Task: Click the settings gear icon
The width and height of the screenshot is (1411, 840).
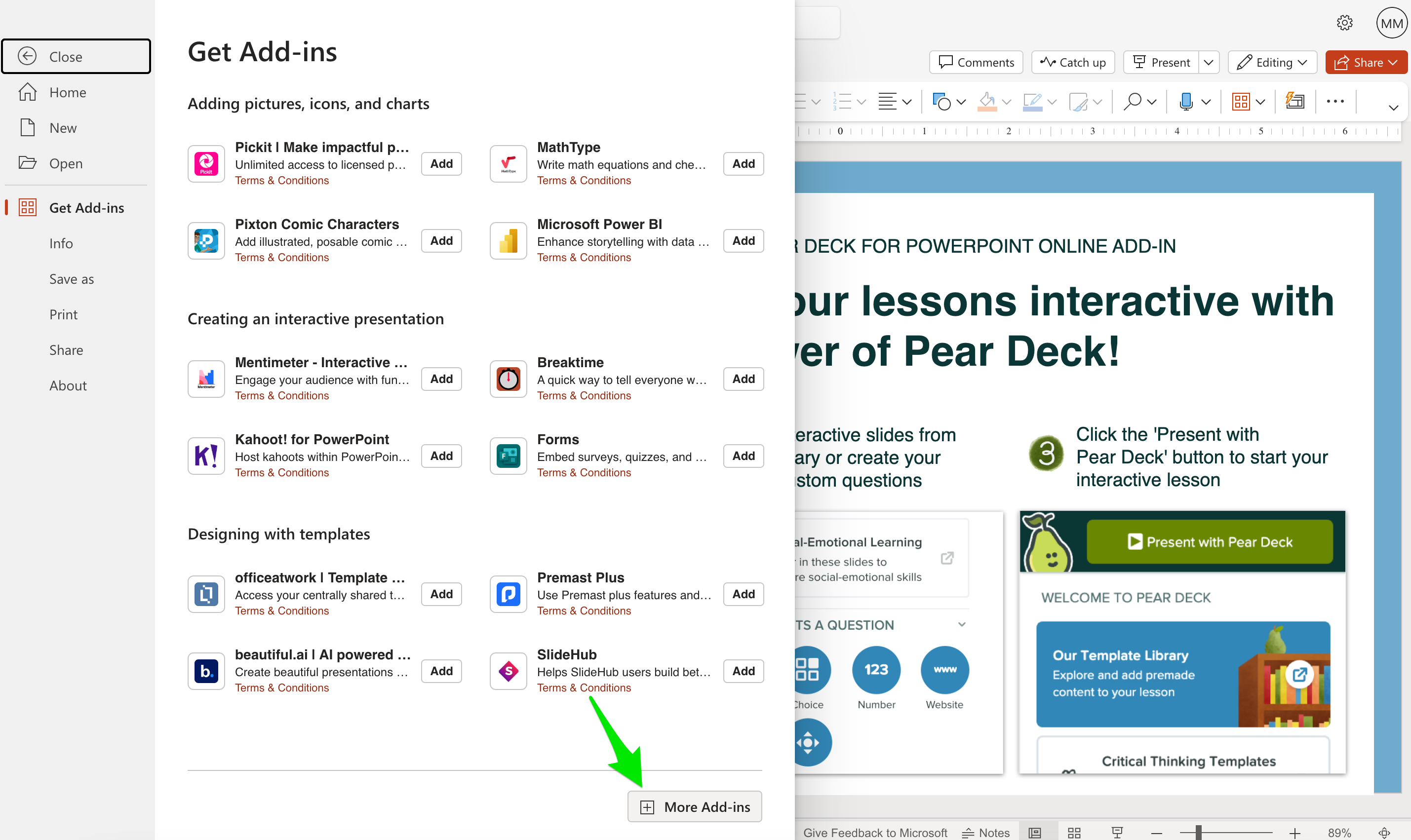Action: point(1345,23)
